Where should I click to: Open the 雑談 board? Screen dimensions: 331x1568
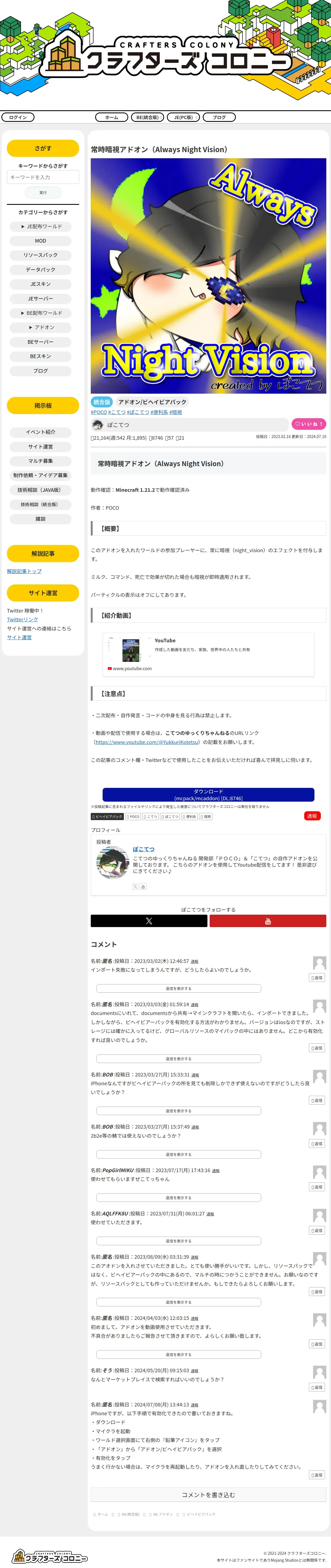coord(40,519)
